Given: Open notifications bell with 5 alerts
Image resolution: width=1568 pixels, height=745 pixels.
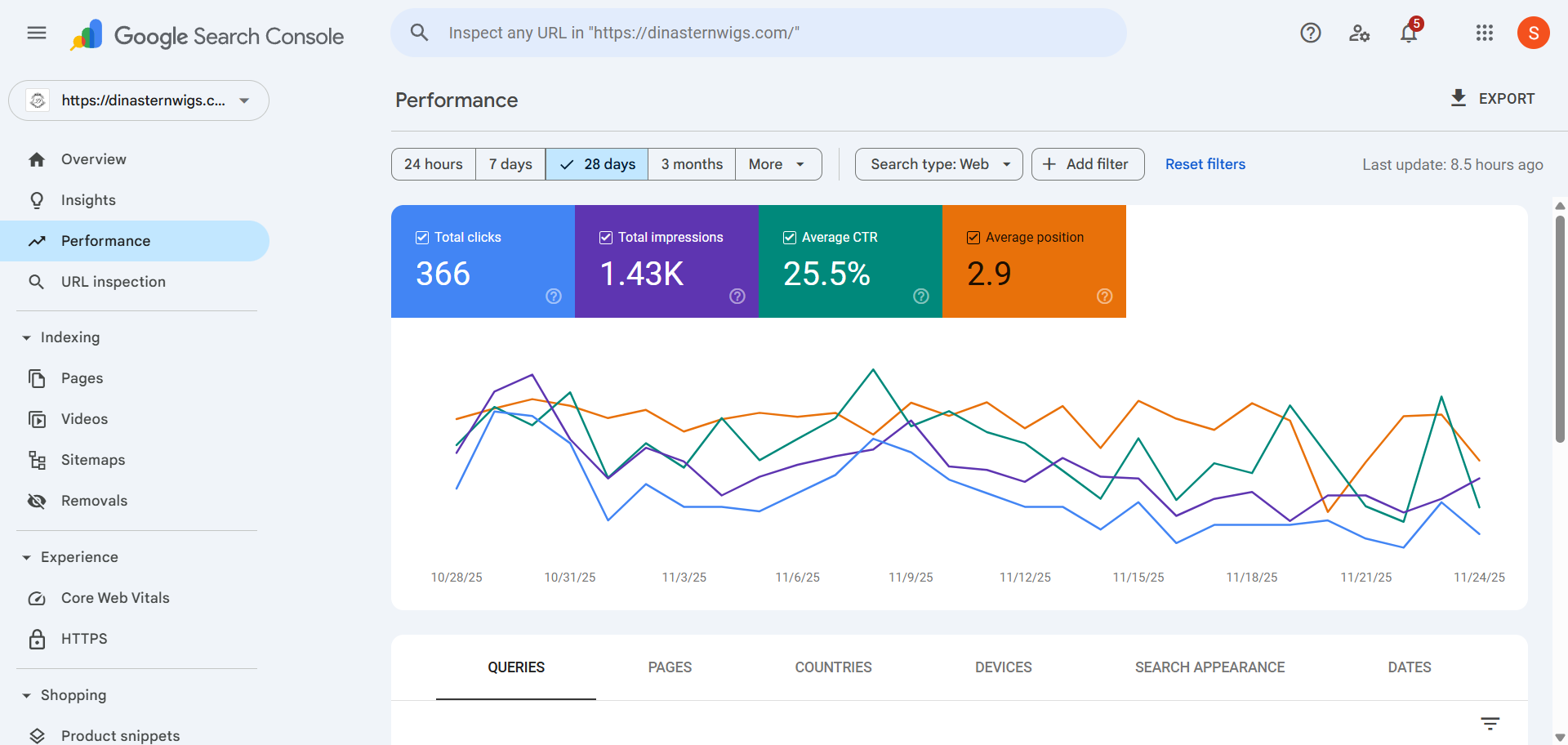Looking at the screenshot, I should [x=1410, y=32].
